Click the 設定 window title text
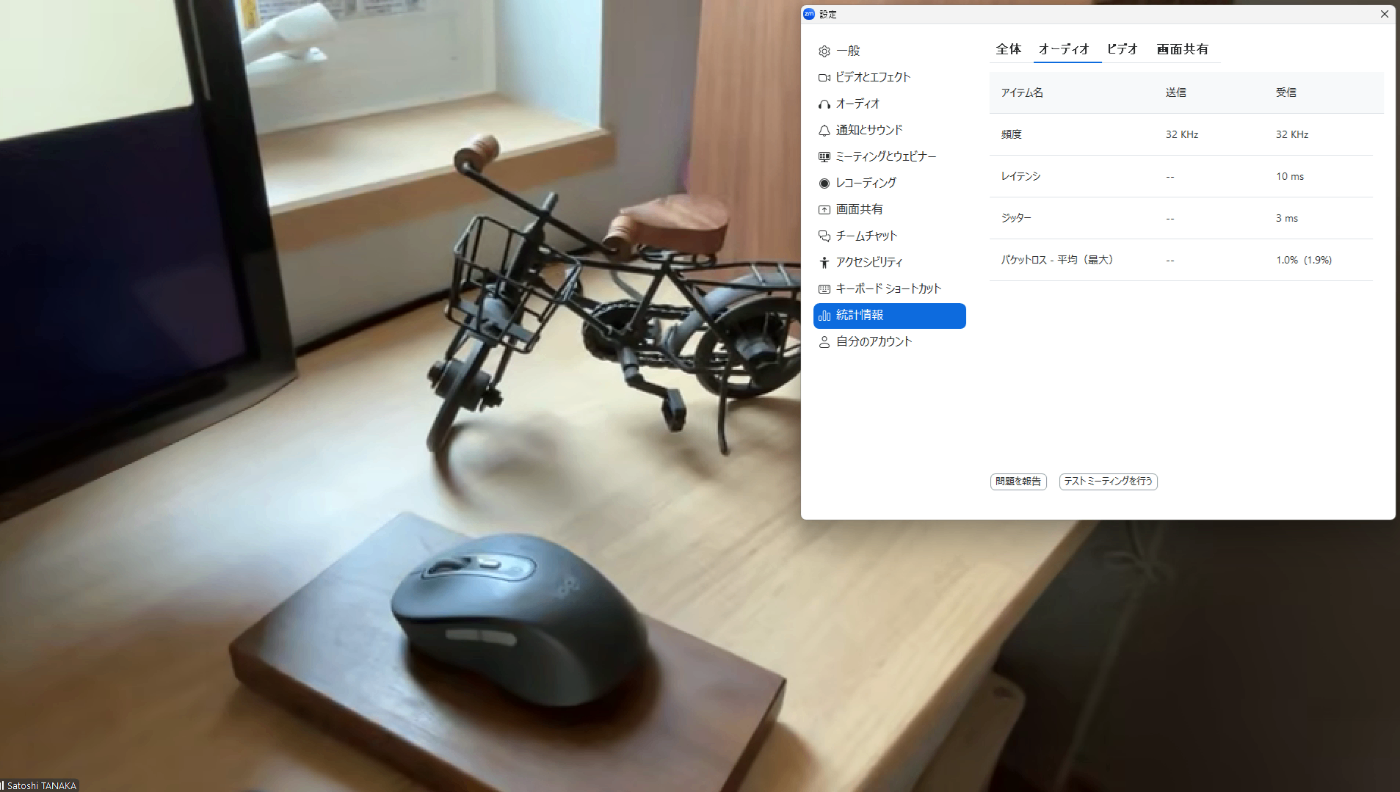The height and width of the screenshot is (792, 1400). pos(828,14)
